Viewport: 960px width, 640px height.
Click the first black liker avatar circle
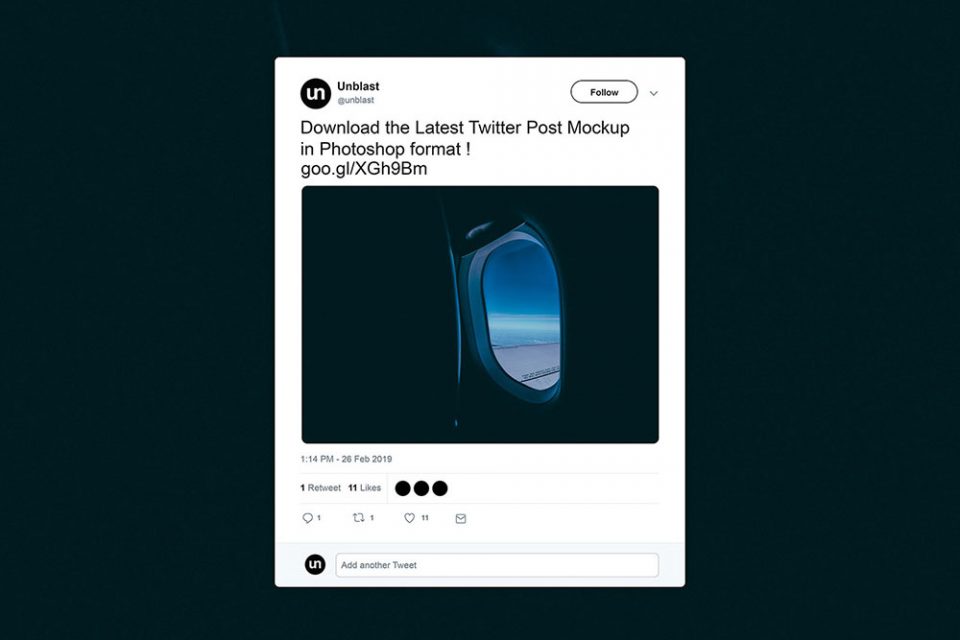point(403,488)
